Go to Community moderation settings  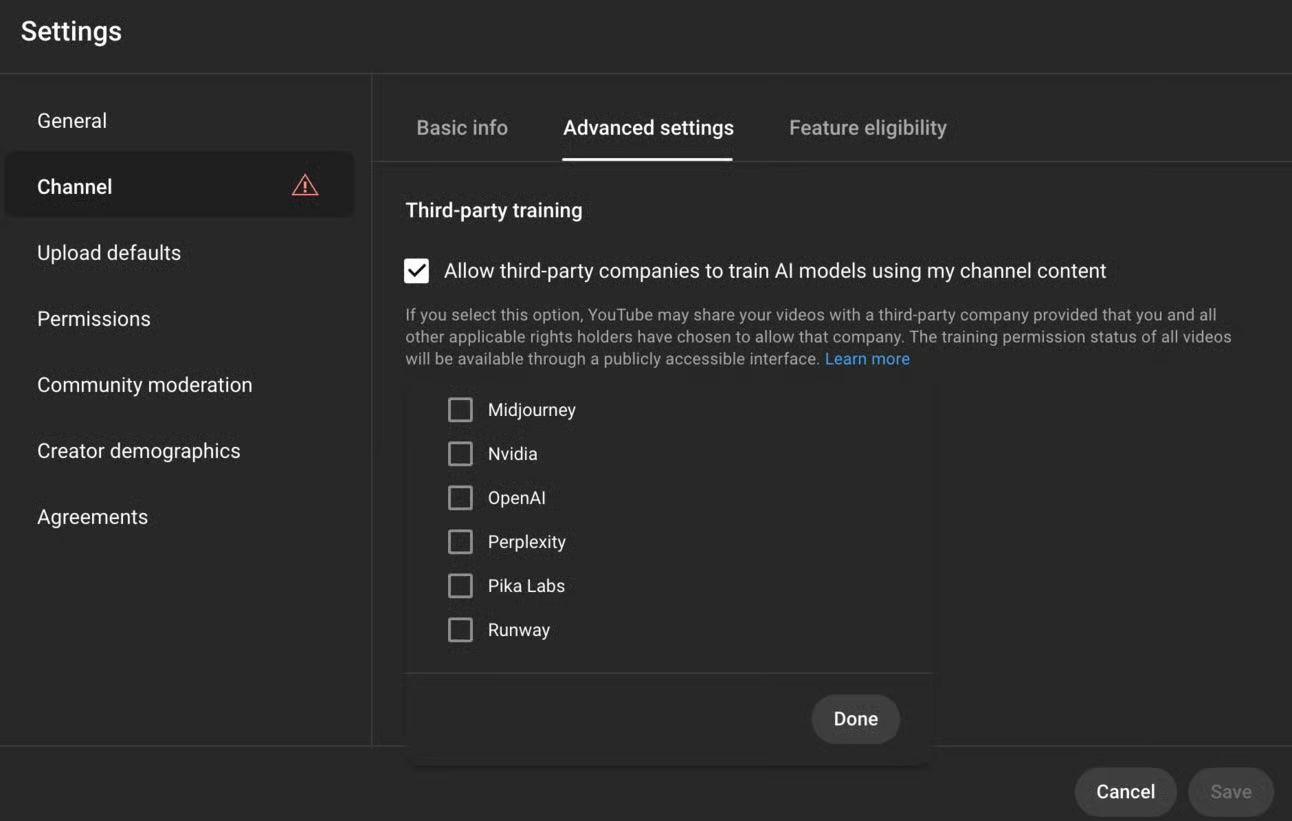click(x=144, y=384)
